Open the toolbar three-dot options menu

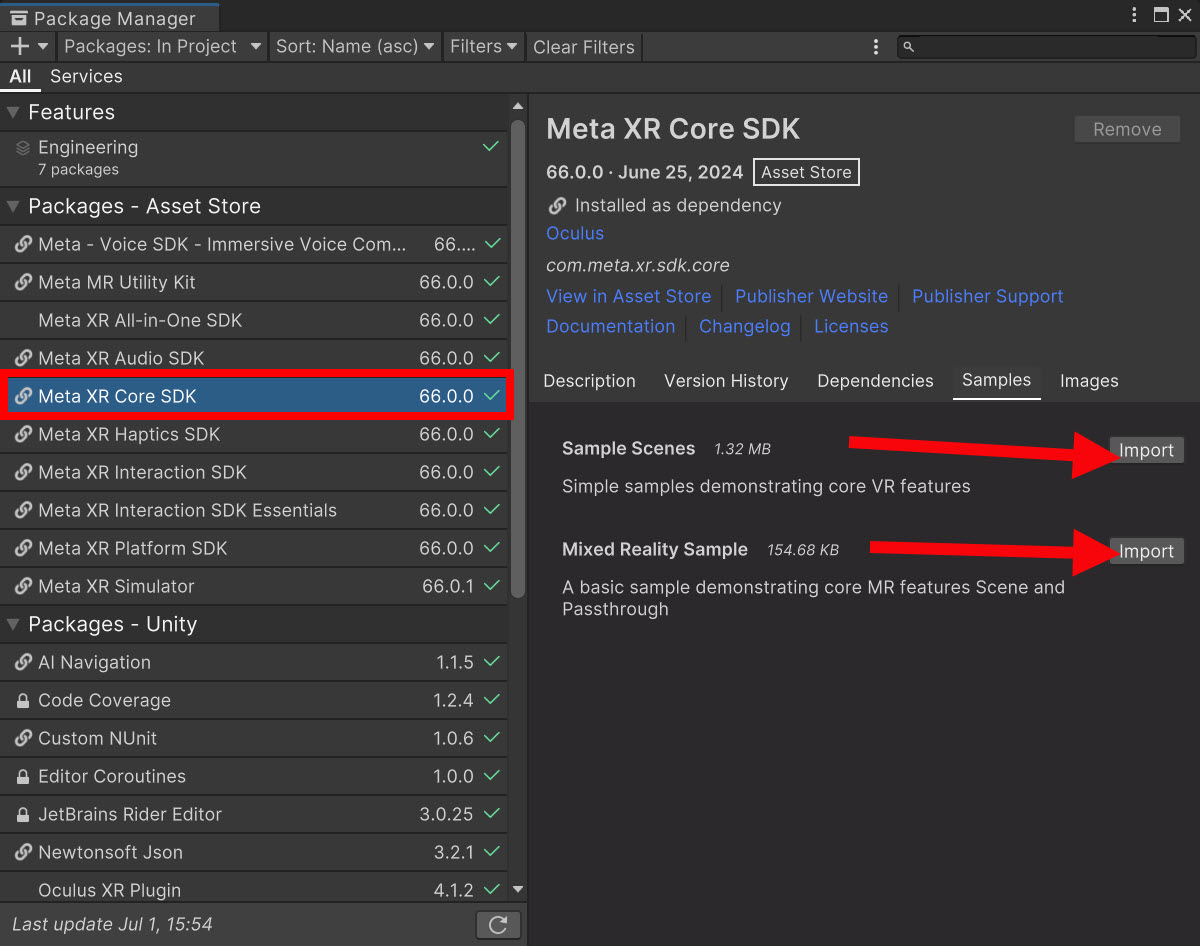pyautogui.click(x=876, y=47)
